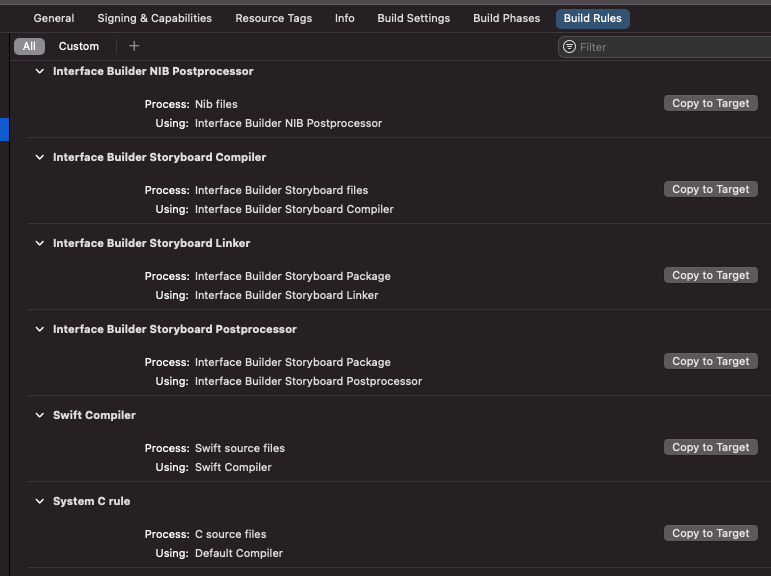This screenshot has height=576, width=771.
Task: Collapse the System C rule section
Action: (39, 502)
